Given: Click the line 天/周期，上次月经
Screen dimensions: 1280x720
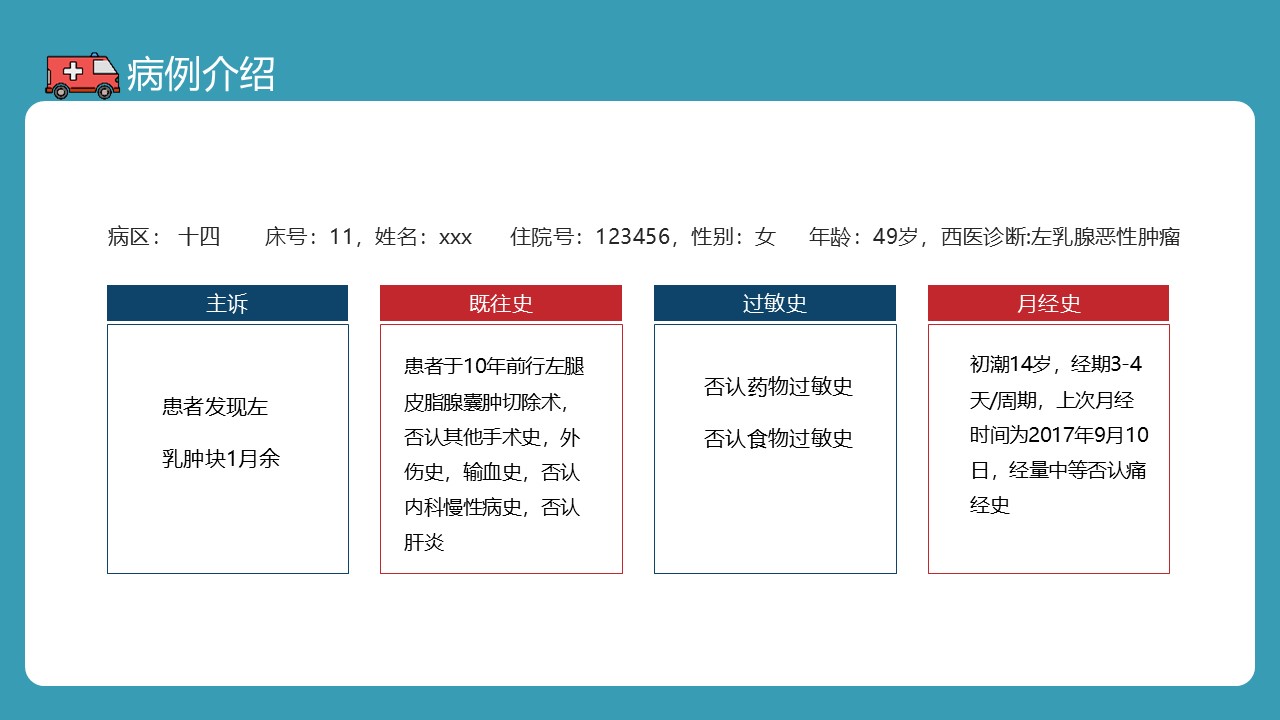Looking at the screenshot, I should 1052,400.
